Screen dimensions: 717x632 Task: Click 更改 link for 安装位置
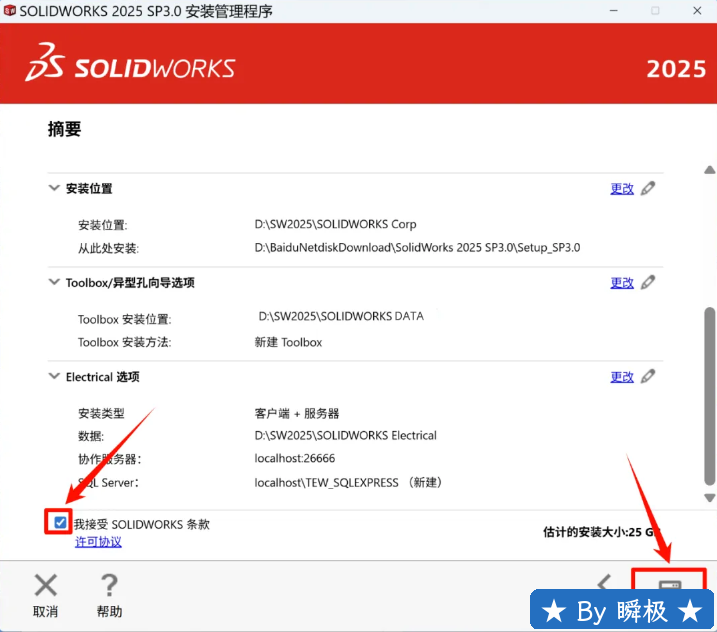click(622, 188)
